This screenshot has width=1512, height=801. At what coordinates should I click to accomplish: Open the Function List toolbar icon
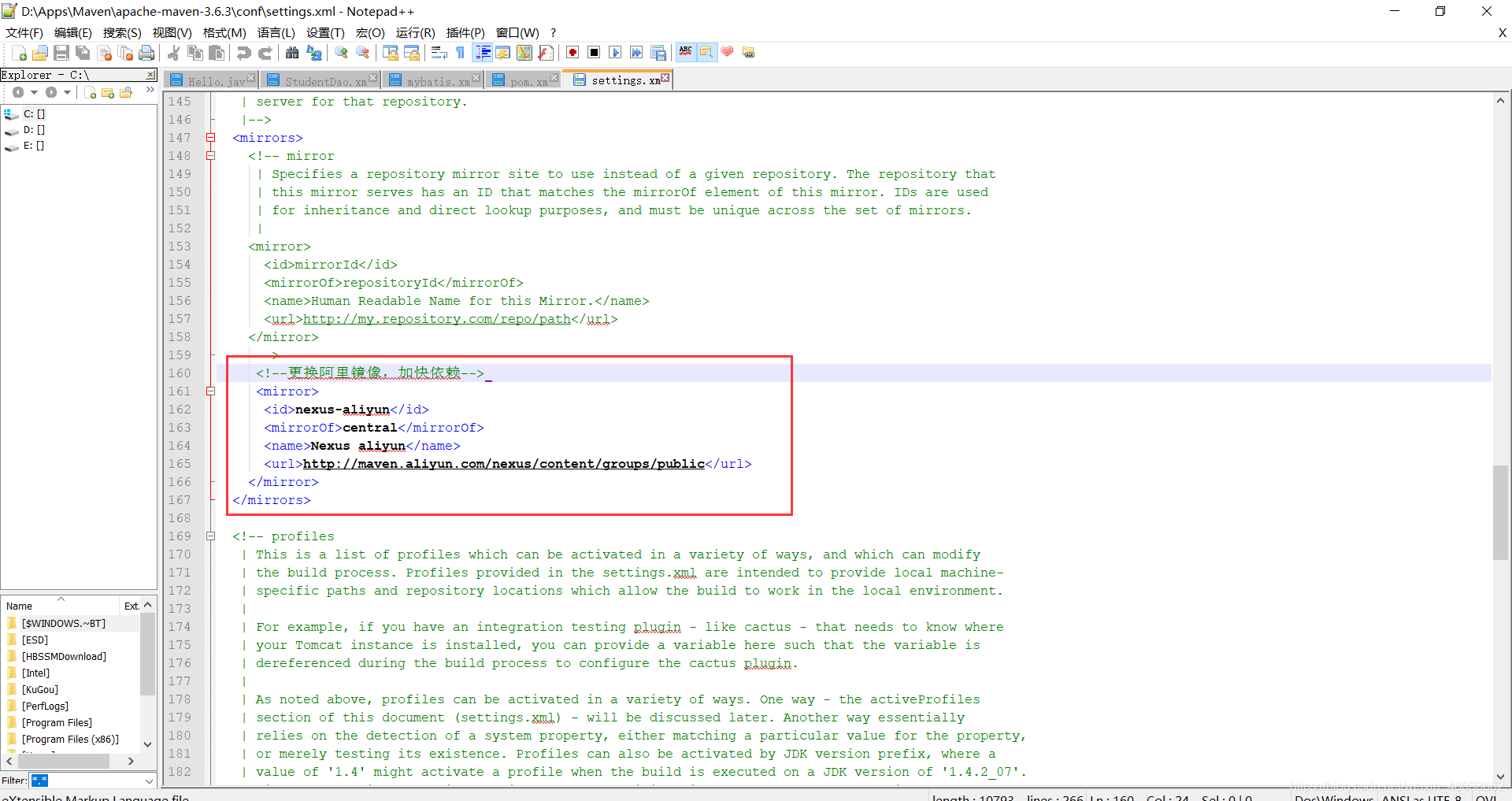546,53
